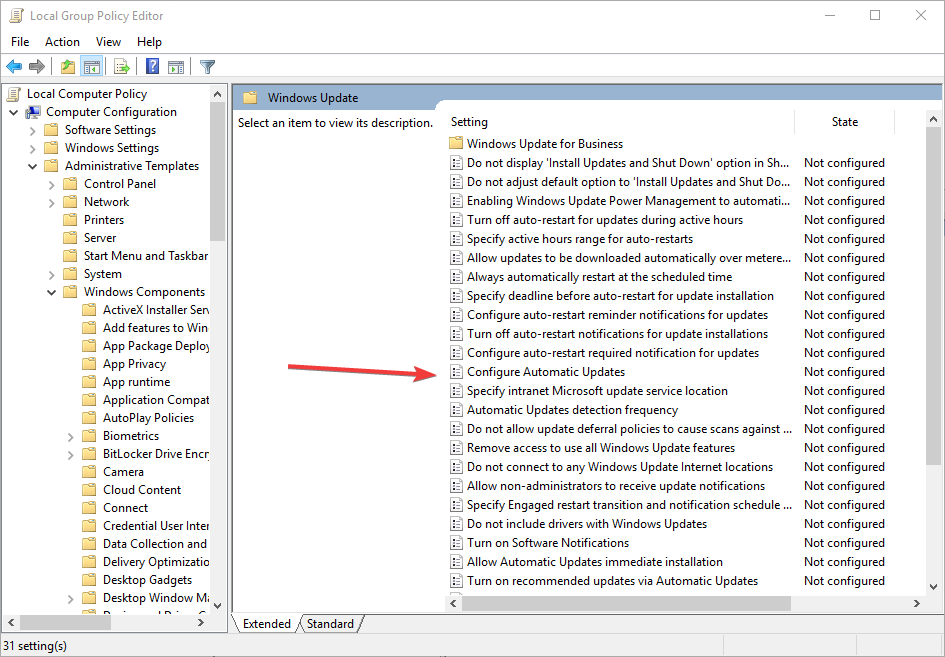Click the Export List toolbar icon

coord(121,66)
